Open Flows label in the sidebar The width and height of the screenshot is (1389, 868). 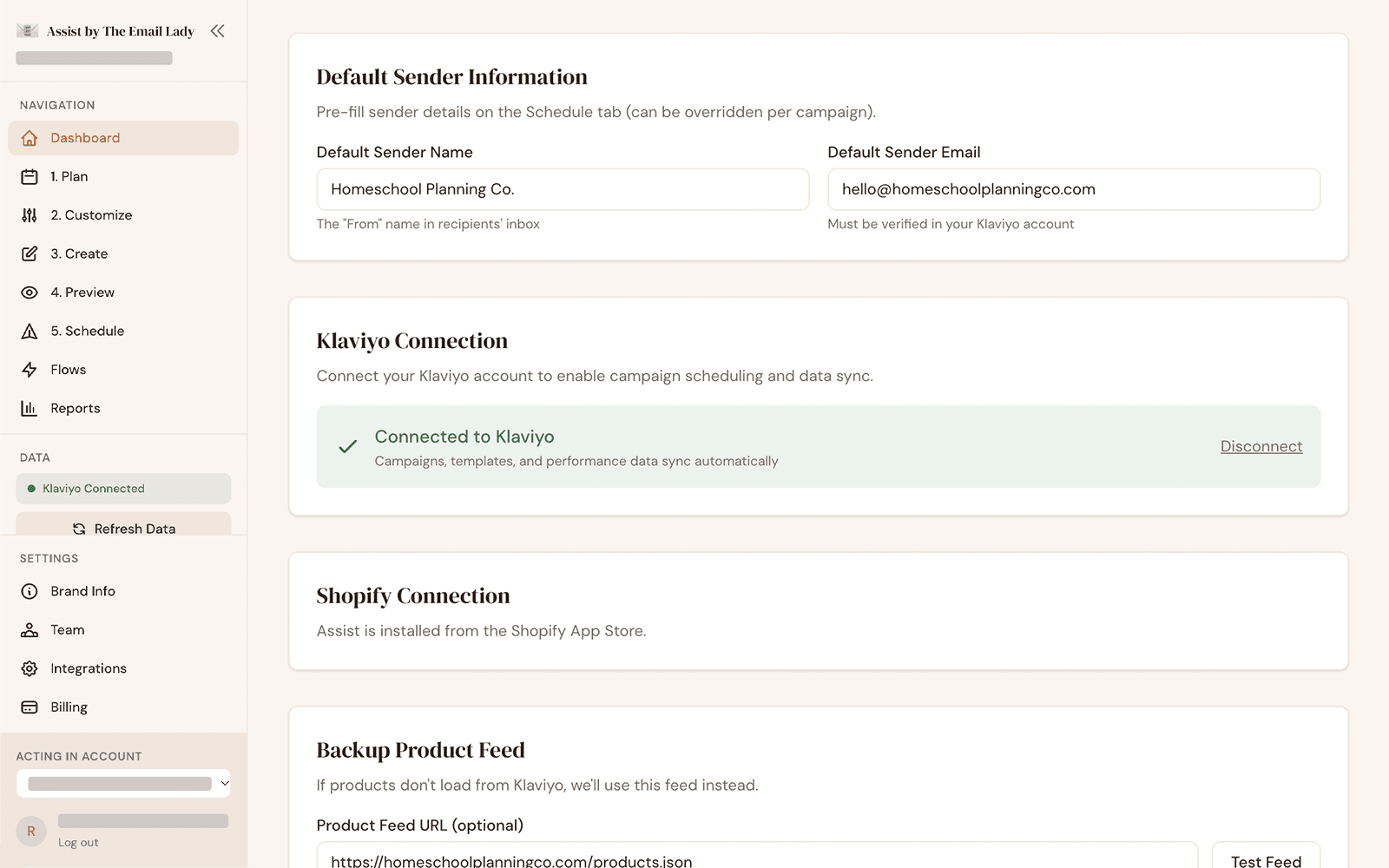[68, 370]
